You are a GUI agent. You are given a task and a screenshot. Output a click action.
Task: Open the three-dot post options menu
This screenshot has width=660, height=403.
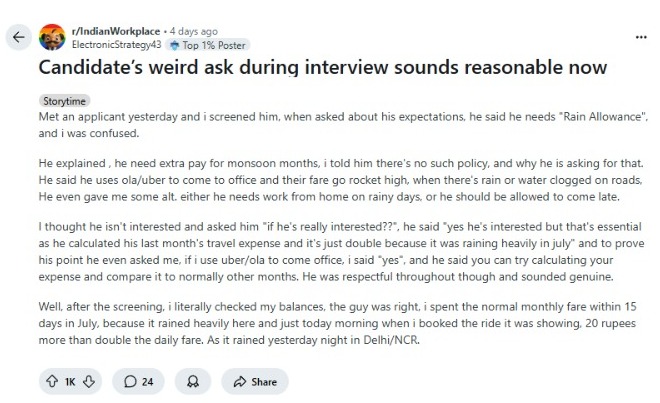[x=640, y=36]
